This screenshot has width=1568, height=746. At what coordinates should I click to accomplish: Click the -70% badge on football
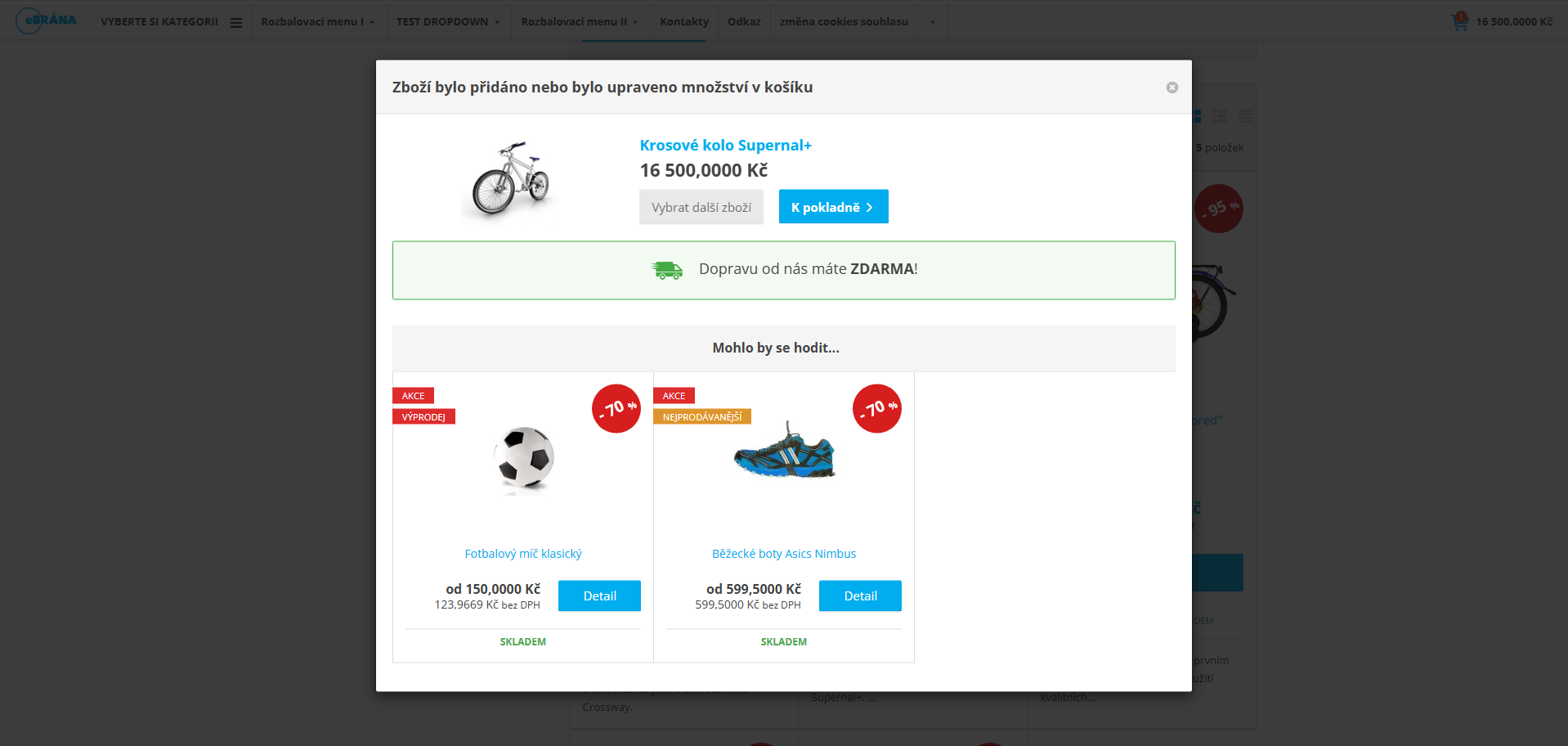pyautogui.click(x=616, y=408)
